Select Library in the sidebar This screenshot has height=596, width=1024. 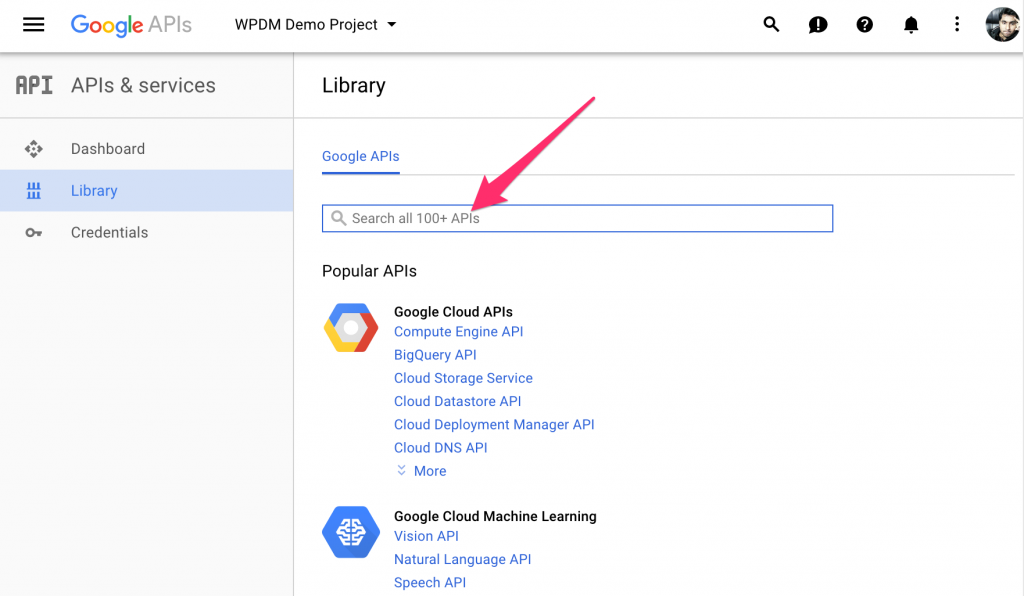pyautogui.click(x=94, y=191)
